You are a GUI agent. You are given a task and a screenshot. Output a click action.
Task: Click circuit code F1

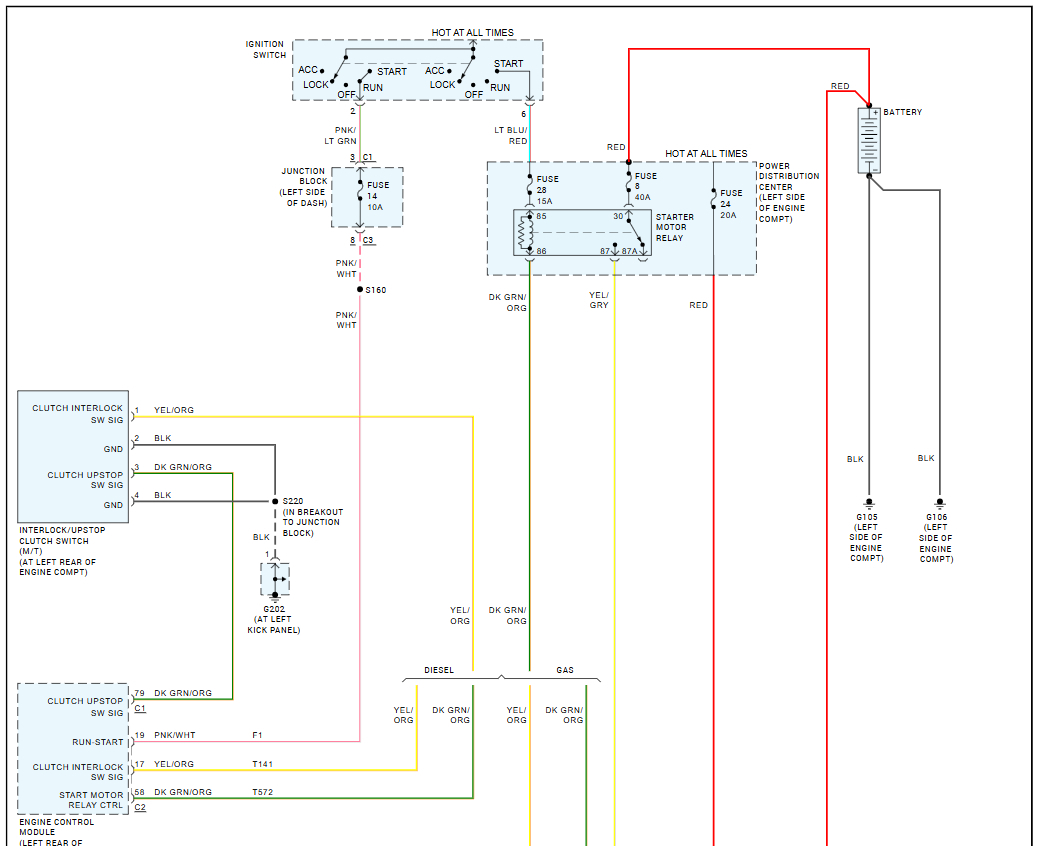pos(257,735)
